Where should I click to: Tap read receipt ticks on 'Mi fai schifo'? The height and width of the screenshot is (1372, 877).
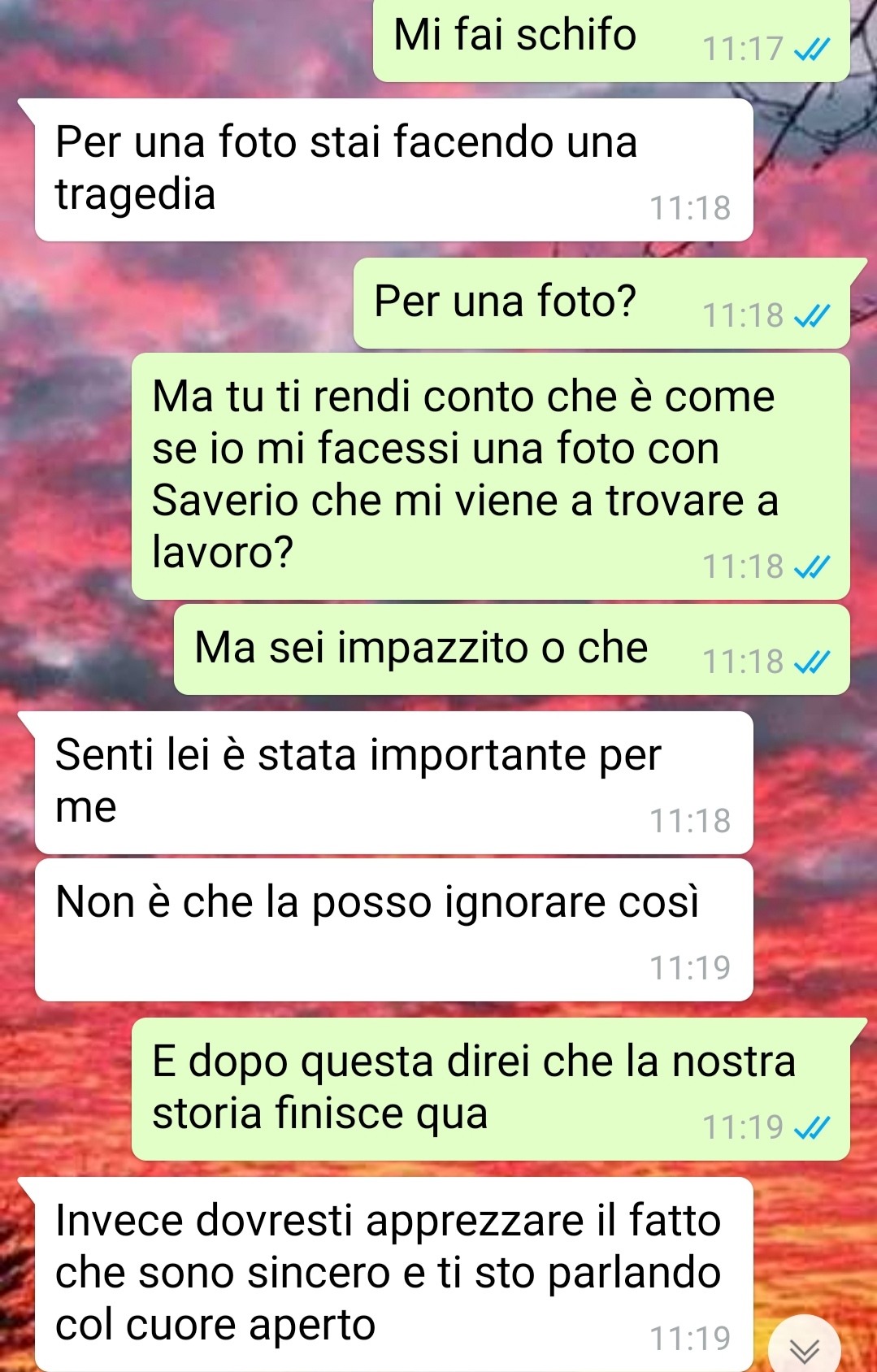tap(812, 50)
